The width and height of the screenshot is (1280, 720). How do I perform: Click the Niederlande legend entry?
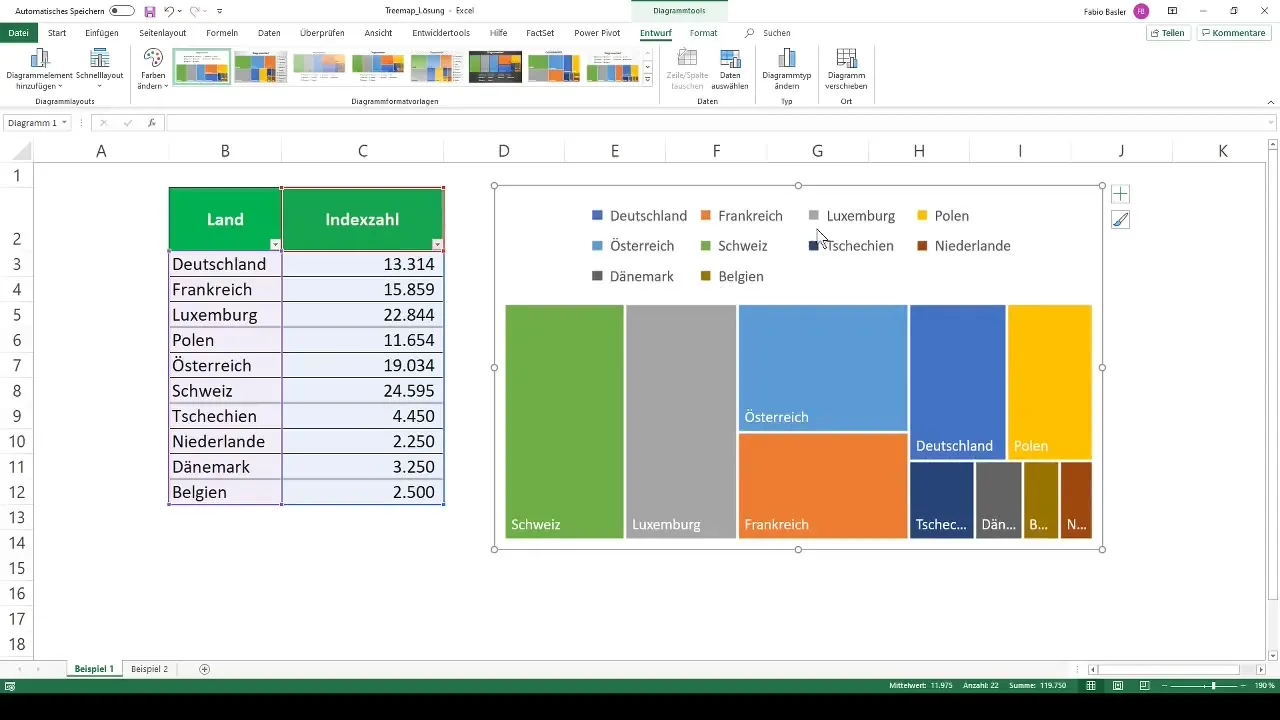click(963, 246)
